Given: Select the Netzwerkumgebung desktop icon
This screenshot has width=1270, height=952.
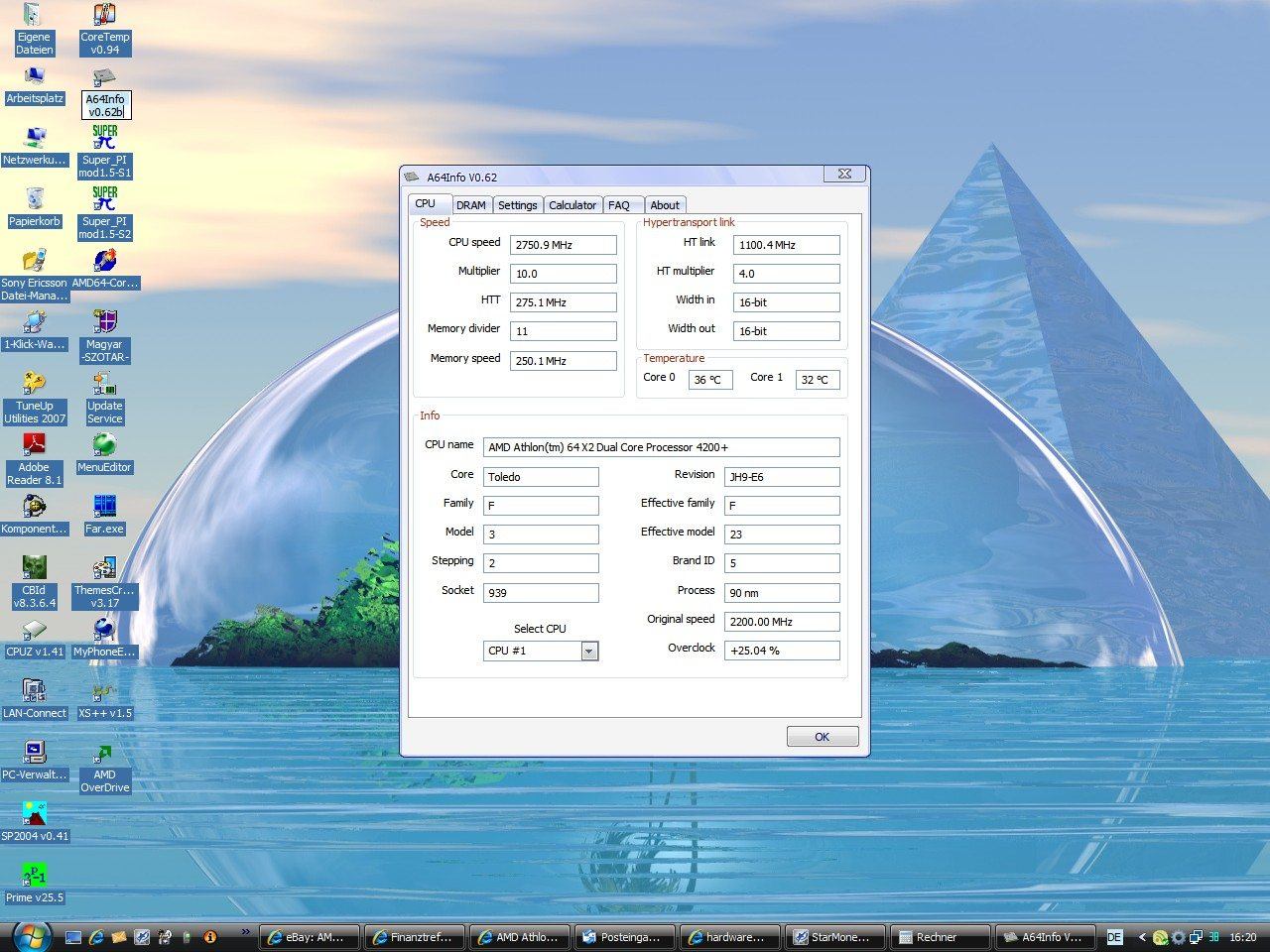Looking at the screenshot, I should [34, 147].
